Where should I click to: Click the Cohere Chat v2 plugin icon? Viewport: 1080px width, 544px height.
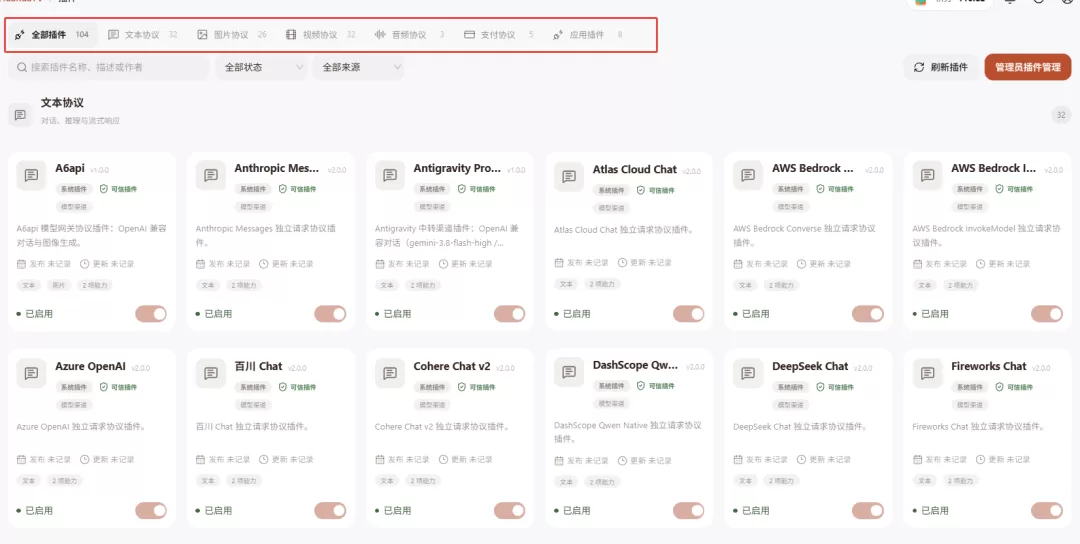(390, 373)
